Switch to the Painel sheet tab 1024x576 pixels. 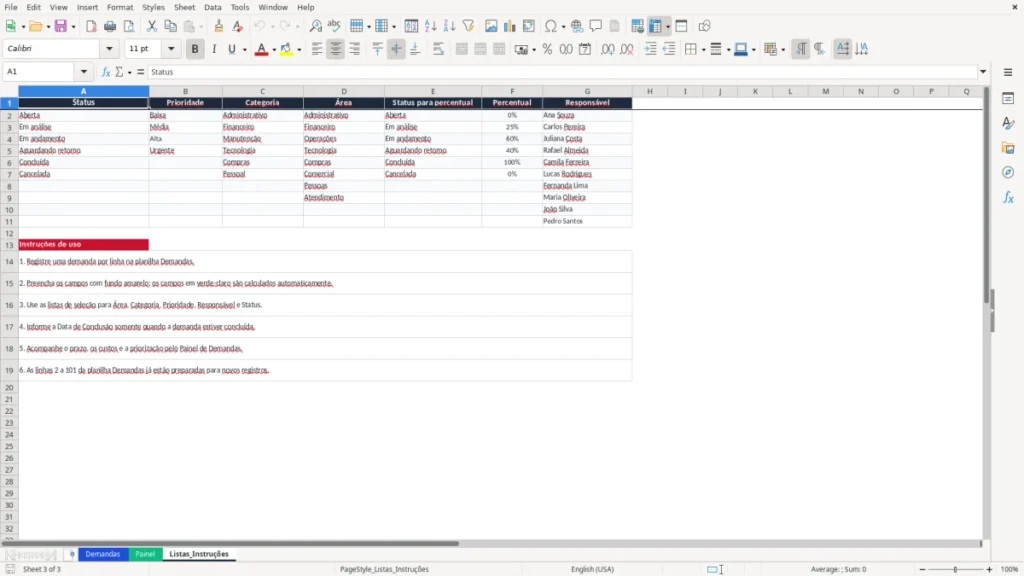[x=145, y=554]
